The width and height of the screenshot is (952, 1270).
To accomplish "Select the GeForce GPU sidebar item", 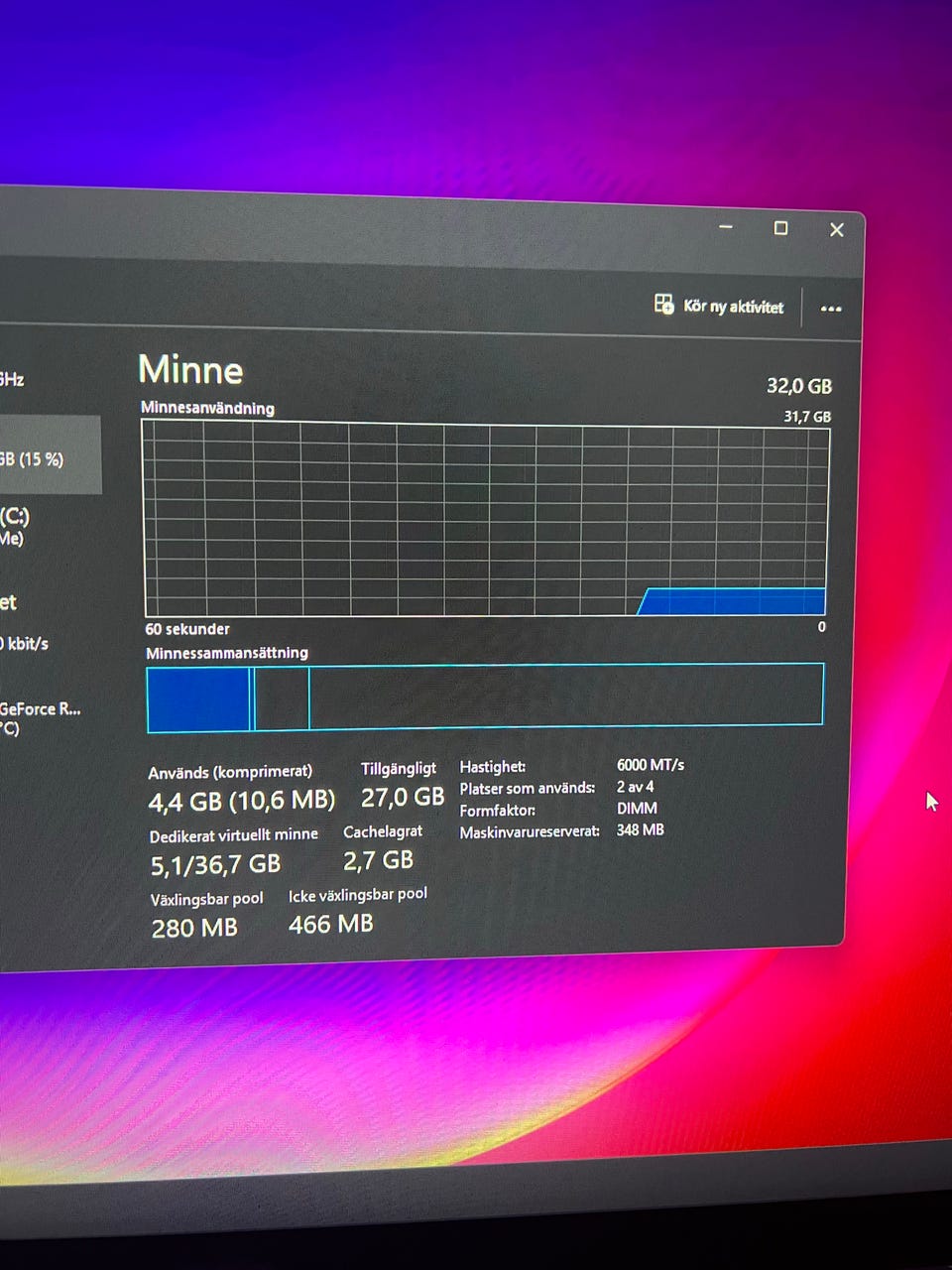I will click(x=42, y=718).
